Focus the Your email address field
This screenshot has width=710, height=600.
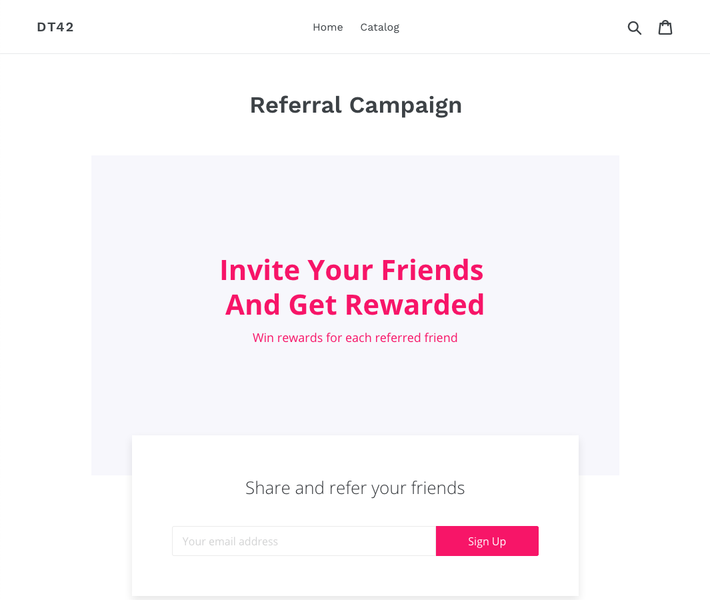(304, 541)
